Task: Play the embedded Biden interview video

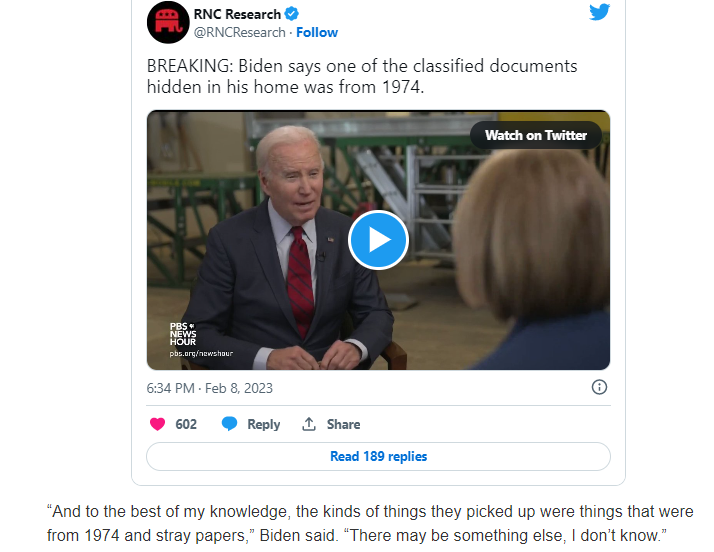Action: (378, 240)
